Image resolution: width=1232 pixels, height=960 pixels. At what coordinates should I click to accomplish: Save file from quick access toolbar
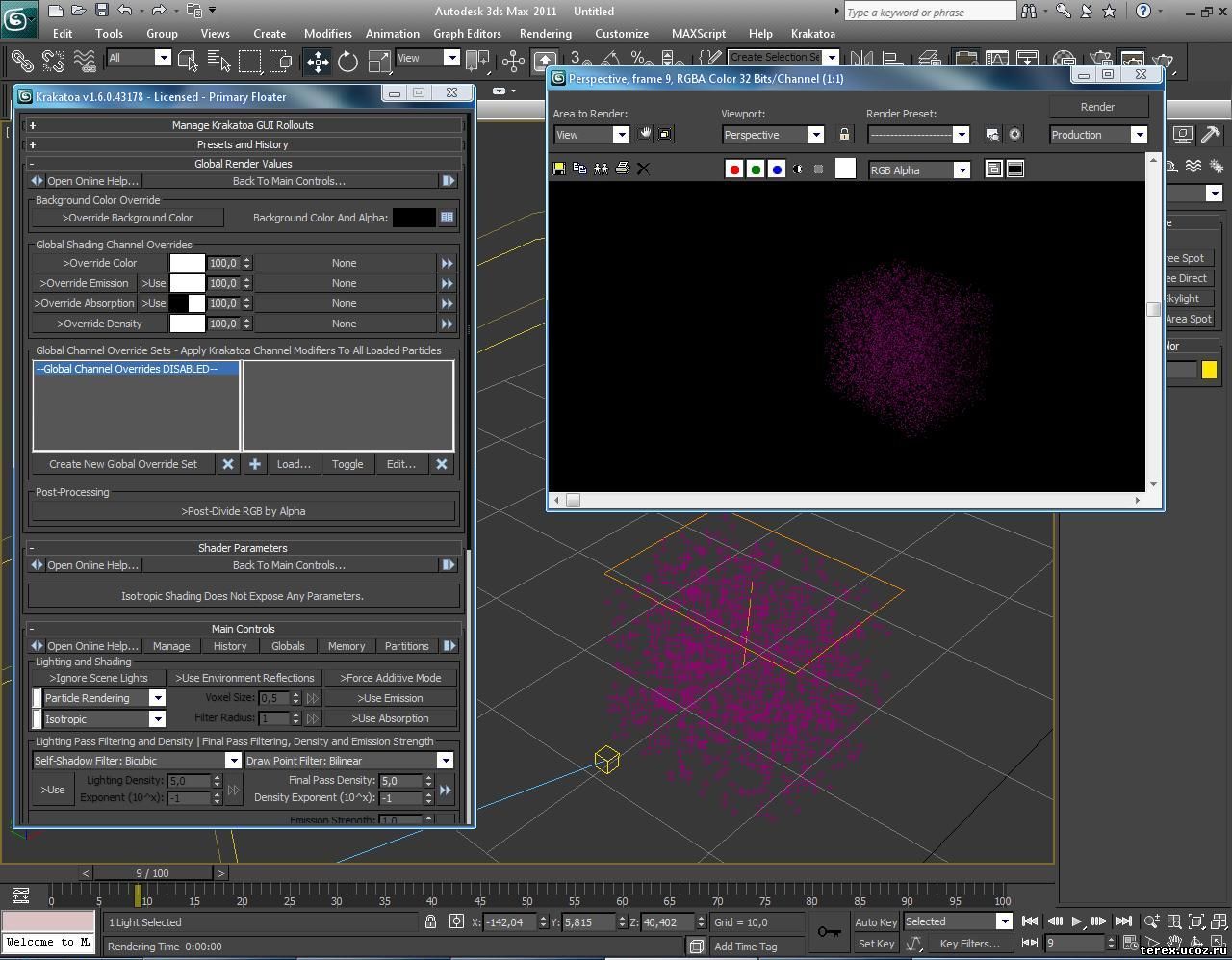tap(102, 11)
